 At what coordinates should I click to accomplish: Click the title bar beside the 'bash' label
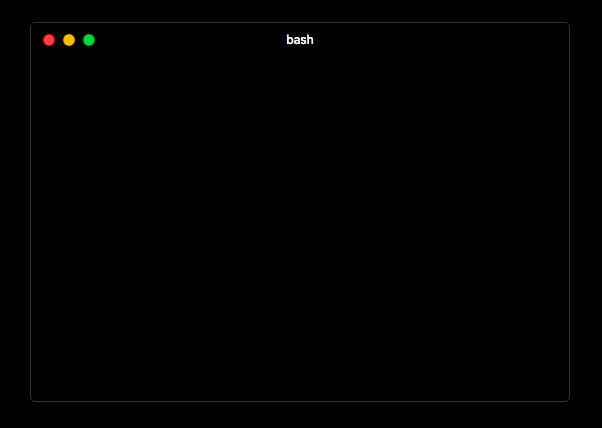click(x=422, y=40)
